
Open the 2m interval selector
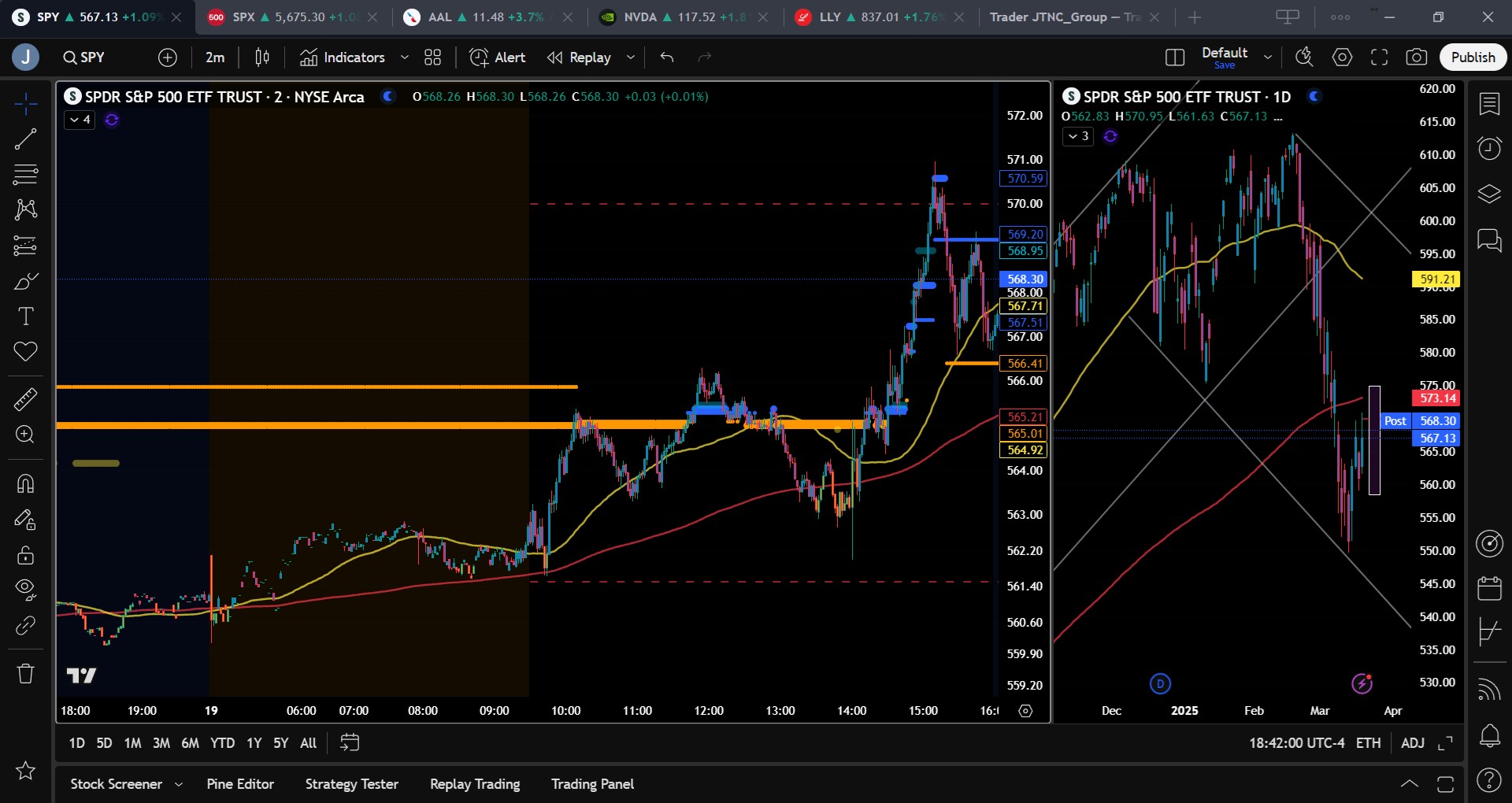pyautogui.click(x=215, y=57)
